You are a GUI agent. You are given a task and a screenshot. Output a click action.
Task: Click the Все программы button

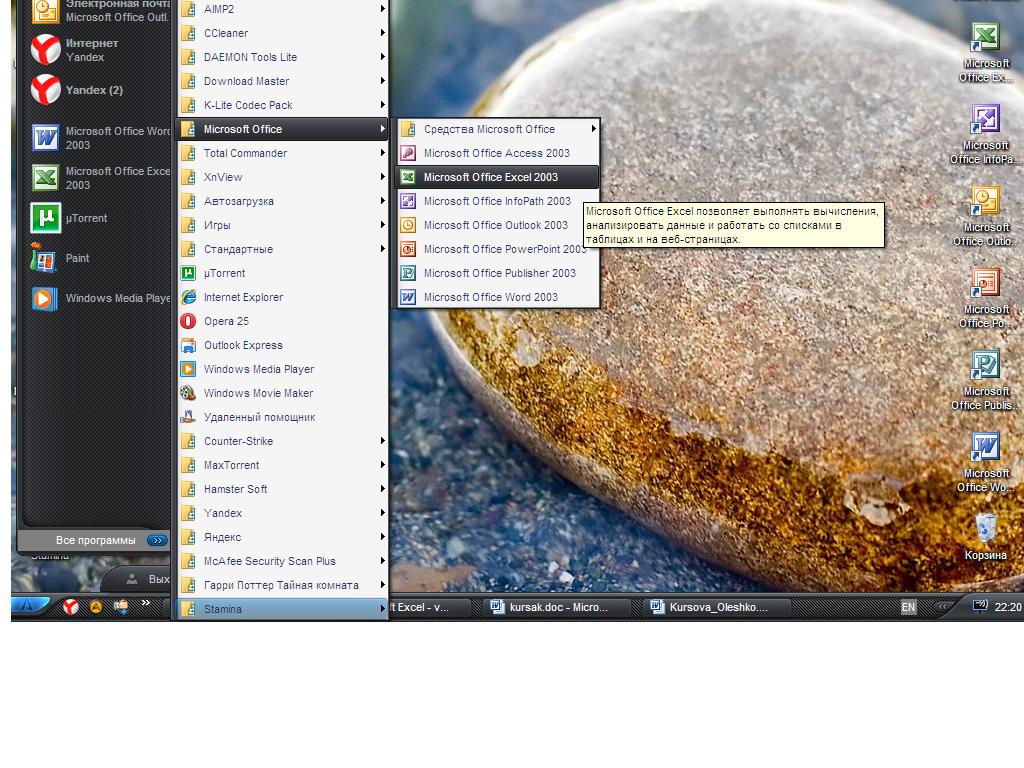click(95, 540)
